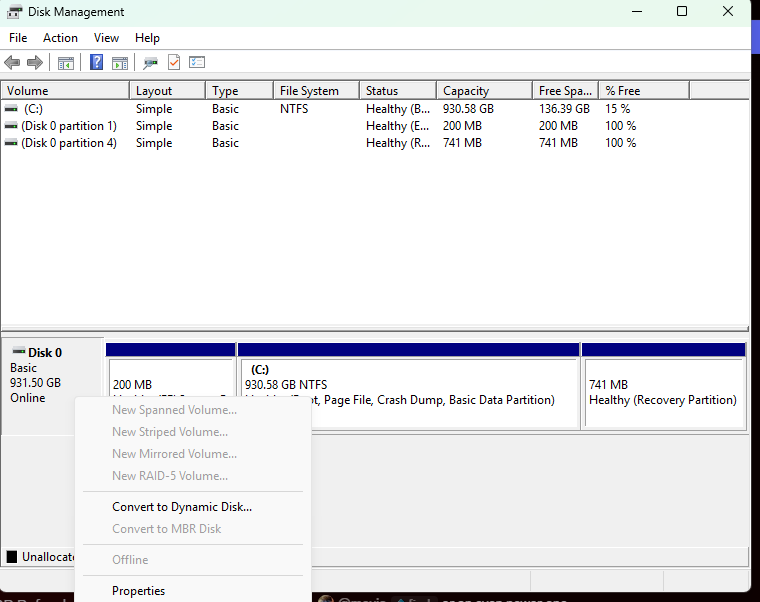This screenshot has height=602, width=760.
Task: Open the Action menu
Action: click(60, 38)
